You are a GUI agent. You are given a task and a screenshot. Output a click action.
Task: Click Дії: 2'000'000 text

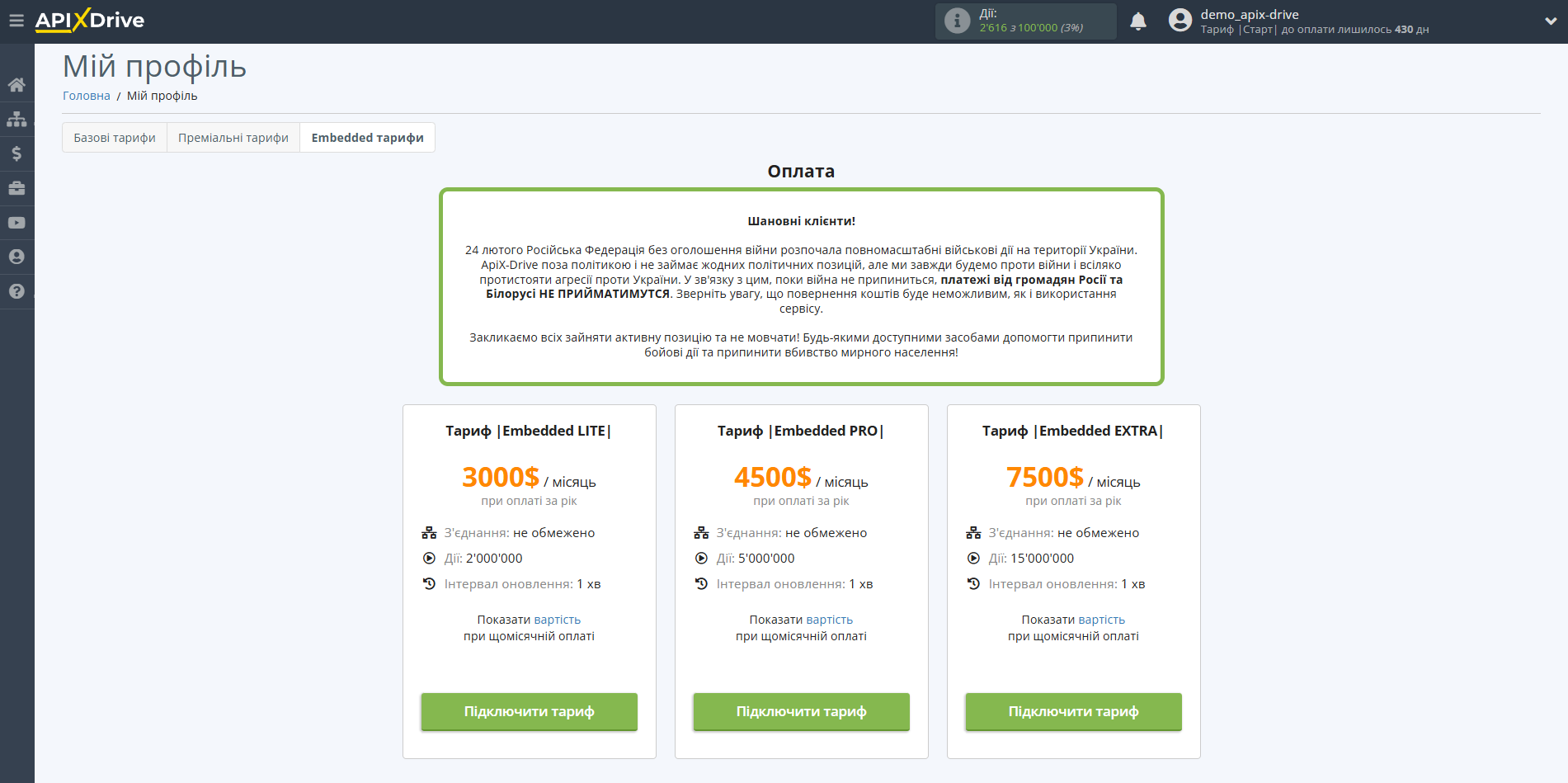click(483, 559)
